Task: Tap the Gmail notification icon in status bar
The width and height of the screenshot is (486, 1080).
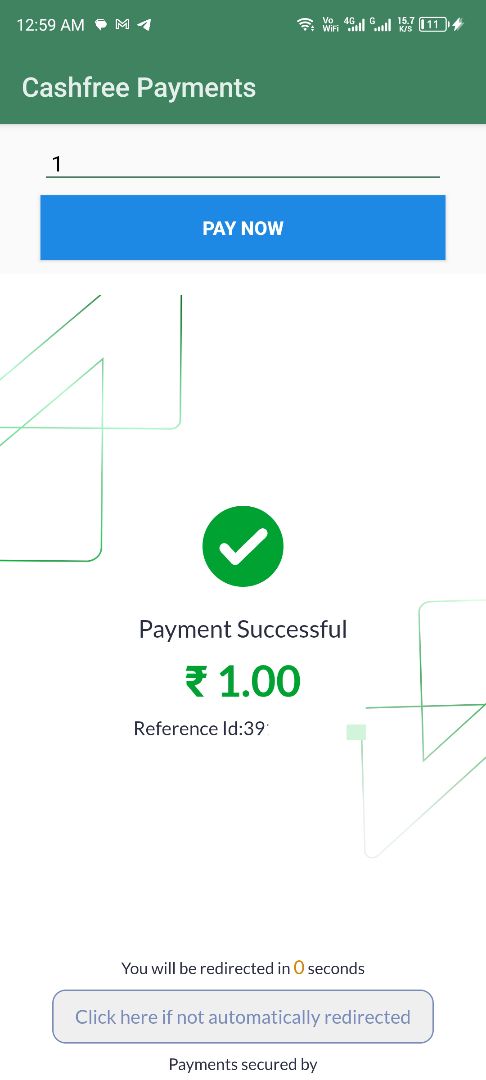Action: (123, 25)
